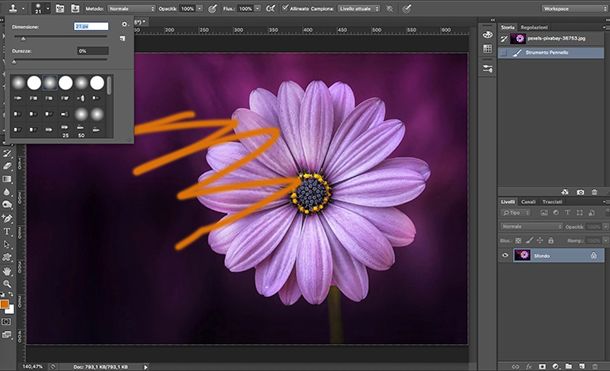Select the Hand tool

coord(7,271)
